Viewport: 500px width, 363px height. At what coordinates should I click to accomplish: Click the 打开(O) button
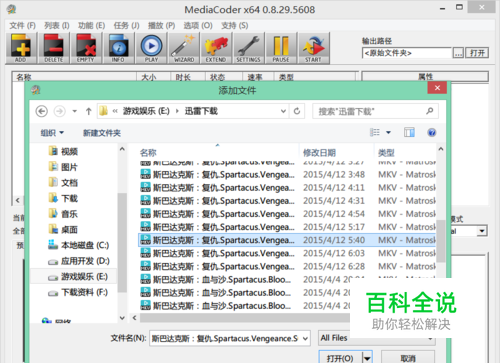click(x=340, y=358)
